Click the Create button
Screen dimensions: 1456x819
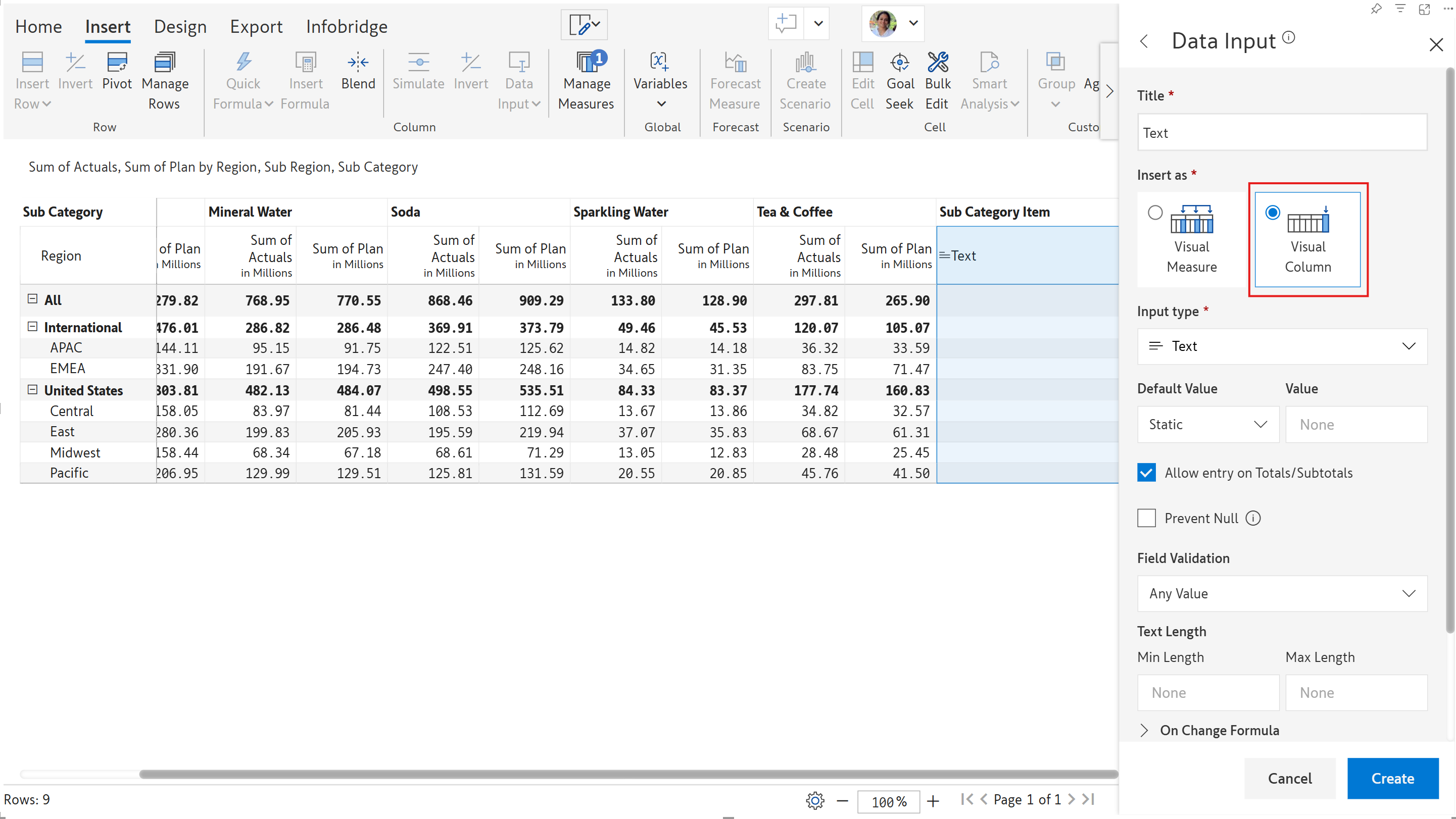[1392, 778]
